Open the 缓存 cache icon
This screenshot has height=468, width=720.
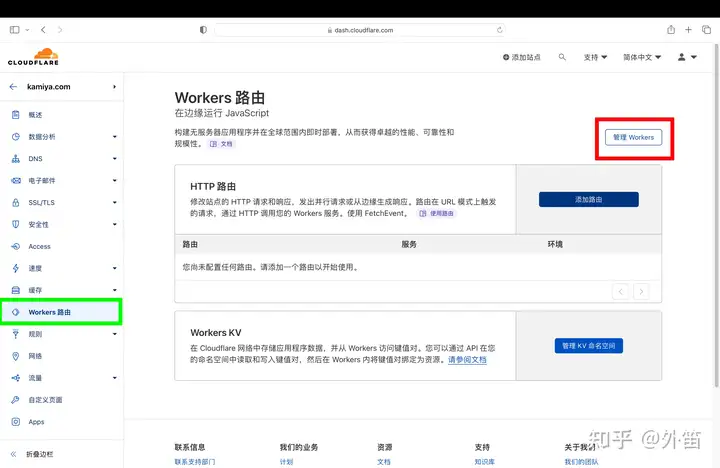[x=16, y=290]
